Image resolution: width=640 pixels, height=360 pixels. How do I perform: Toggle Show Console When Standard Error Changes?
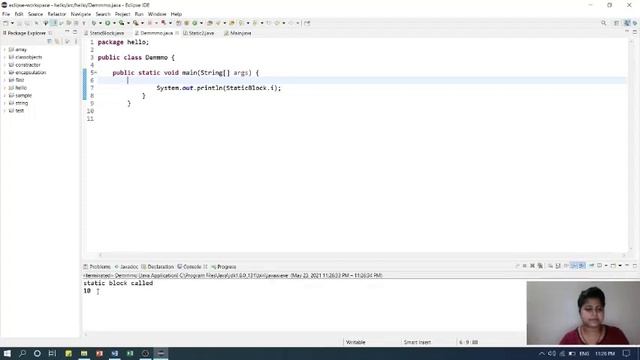(581, 266)
